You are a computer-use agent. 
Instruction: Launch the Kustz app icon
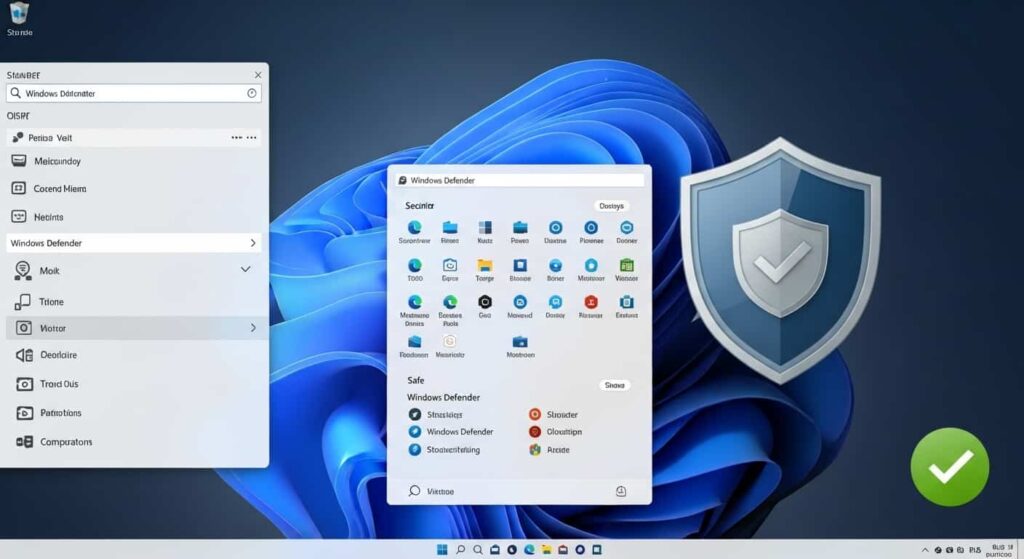[x=485, y=227]
